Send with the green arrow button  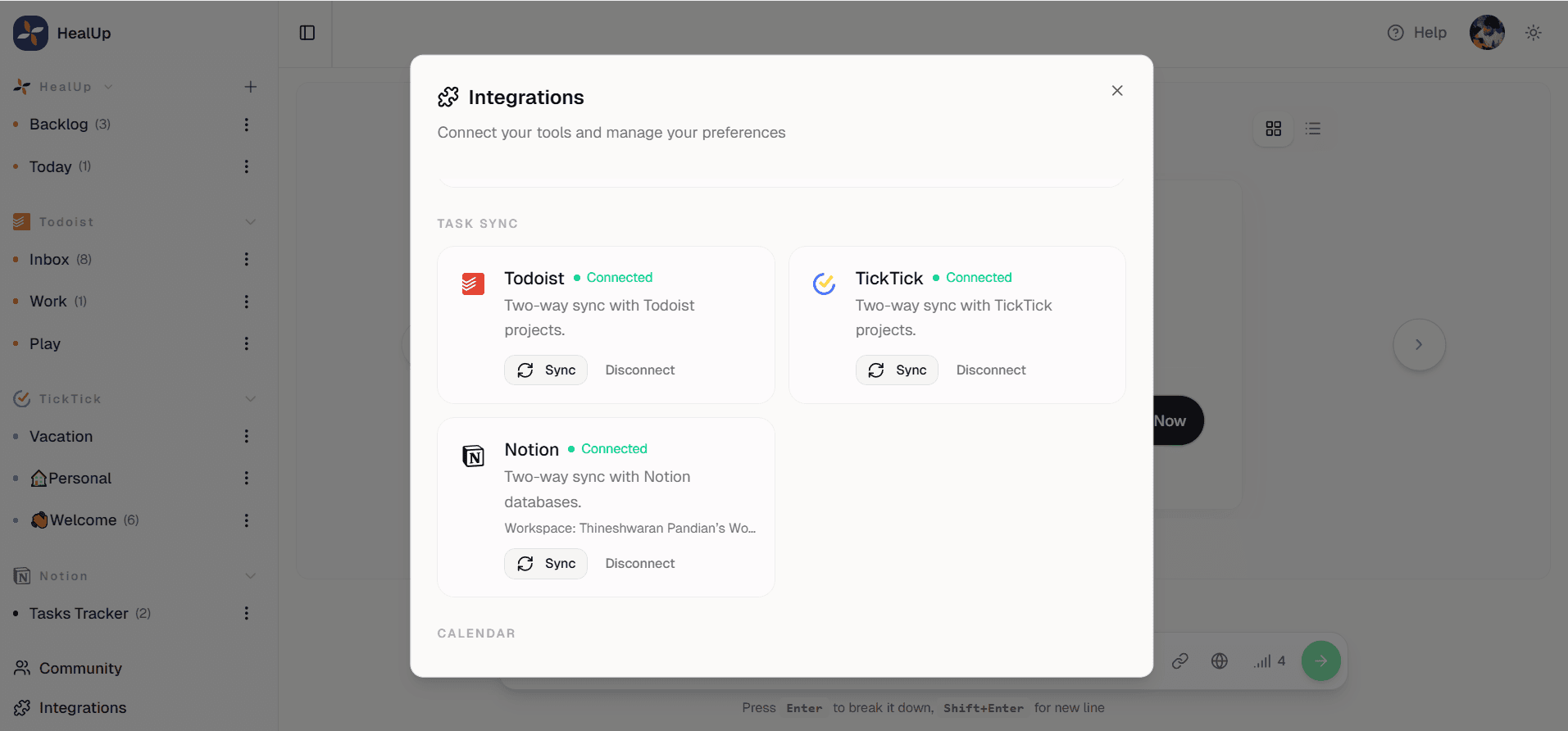coord(1321,661)
